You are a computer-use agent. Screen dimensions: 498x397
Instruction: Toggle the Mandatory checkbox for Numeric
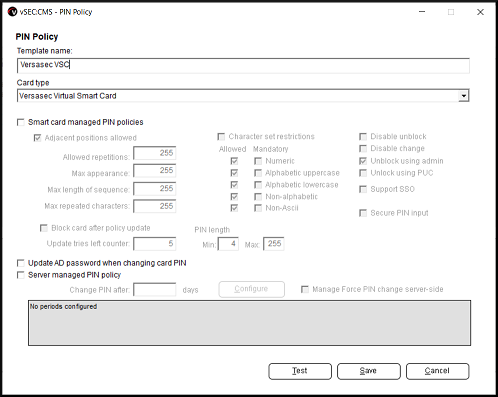258,161
